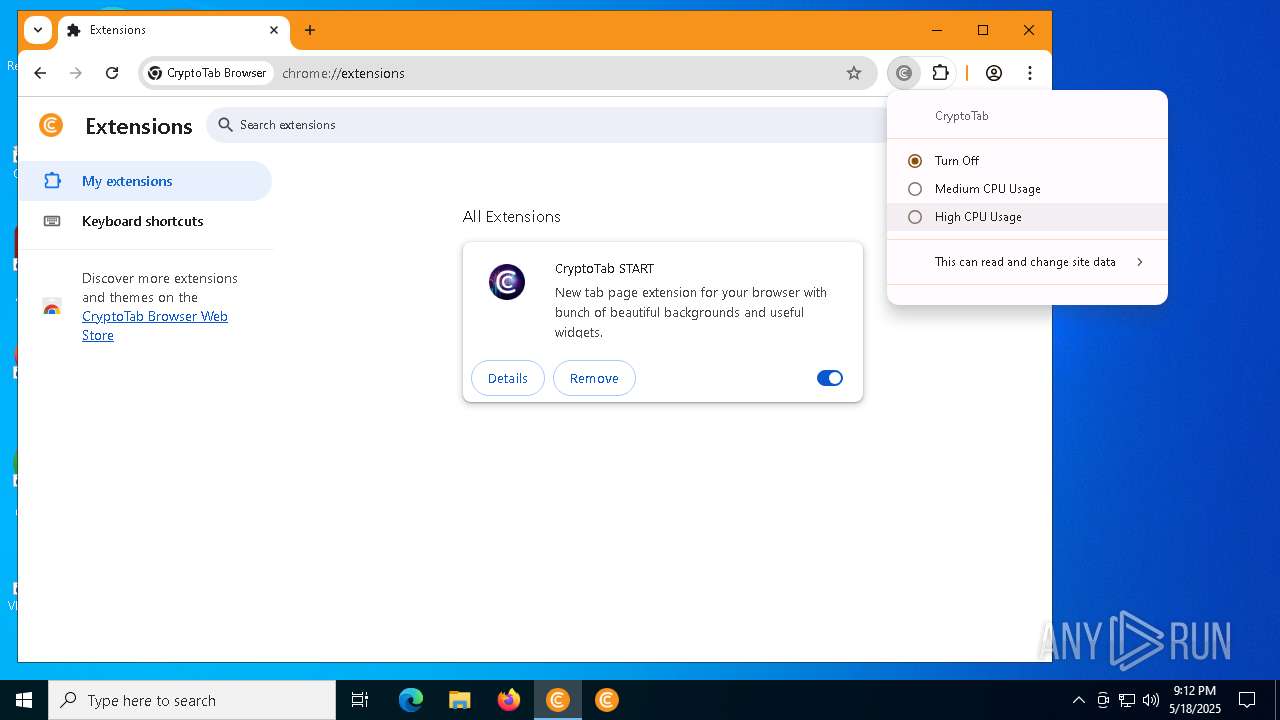Click the CryptoTab Browser site chip

coord(208,73)
